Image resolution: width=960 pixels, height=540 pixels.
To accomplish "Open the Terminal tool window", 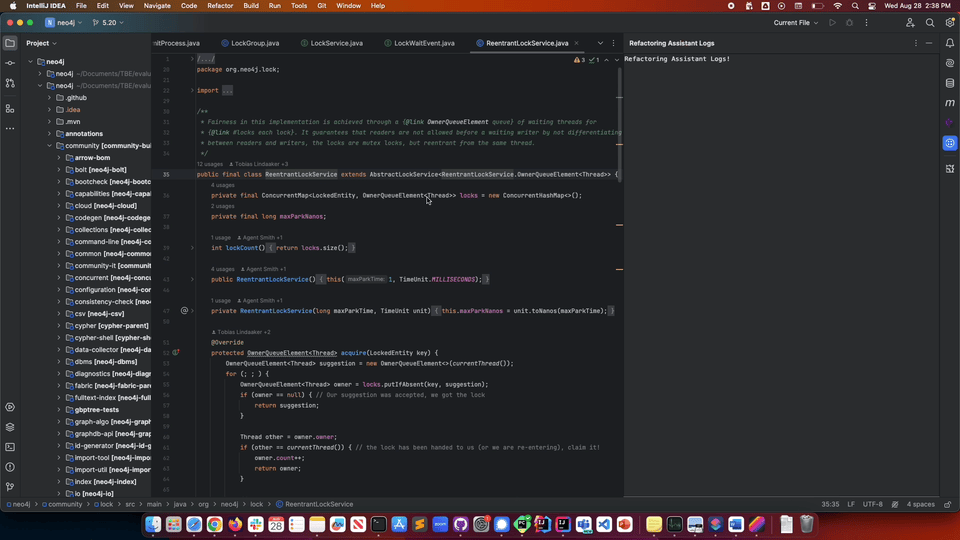I will tap(10, 447).
